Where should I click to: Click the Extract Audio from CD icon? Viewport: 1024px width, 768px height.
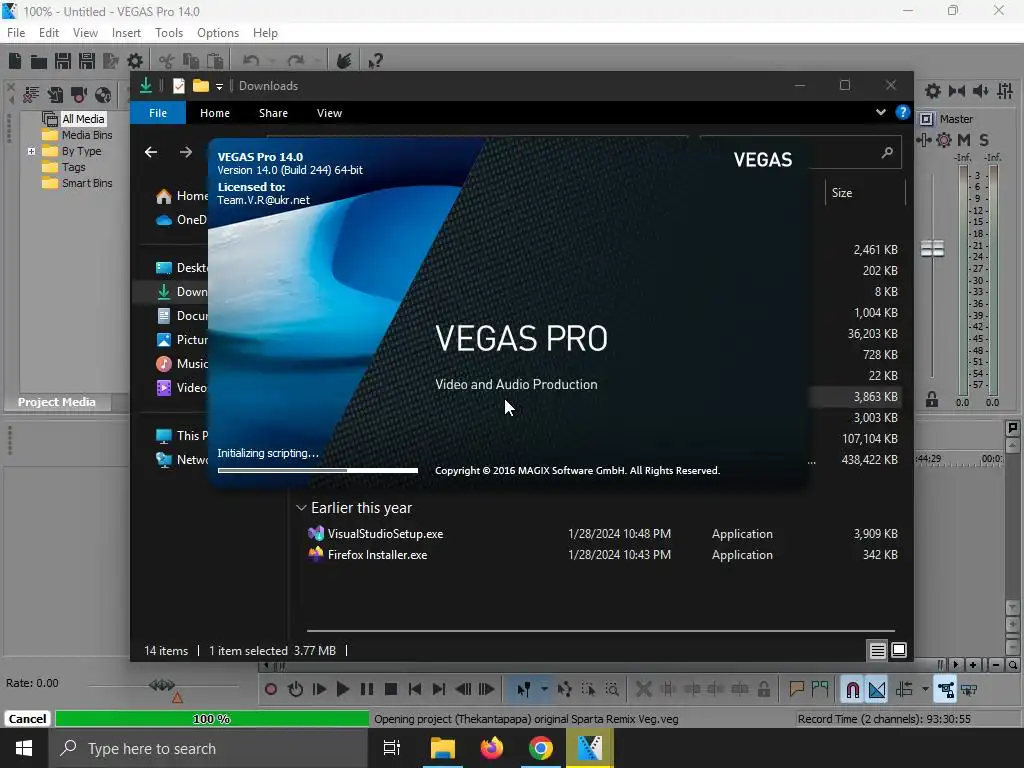click(103, 95)
